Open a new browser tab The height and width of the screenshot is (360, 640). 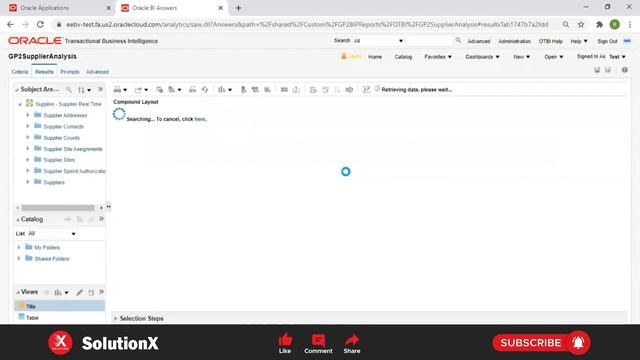238,8
